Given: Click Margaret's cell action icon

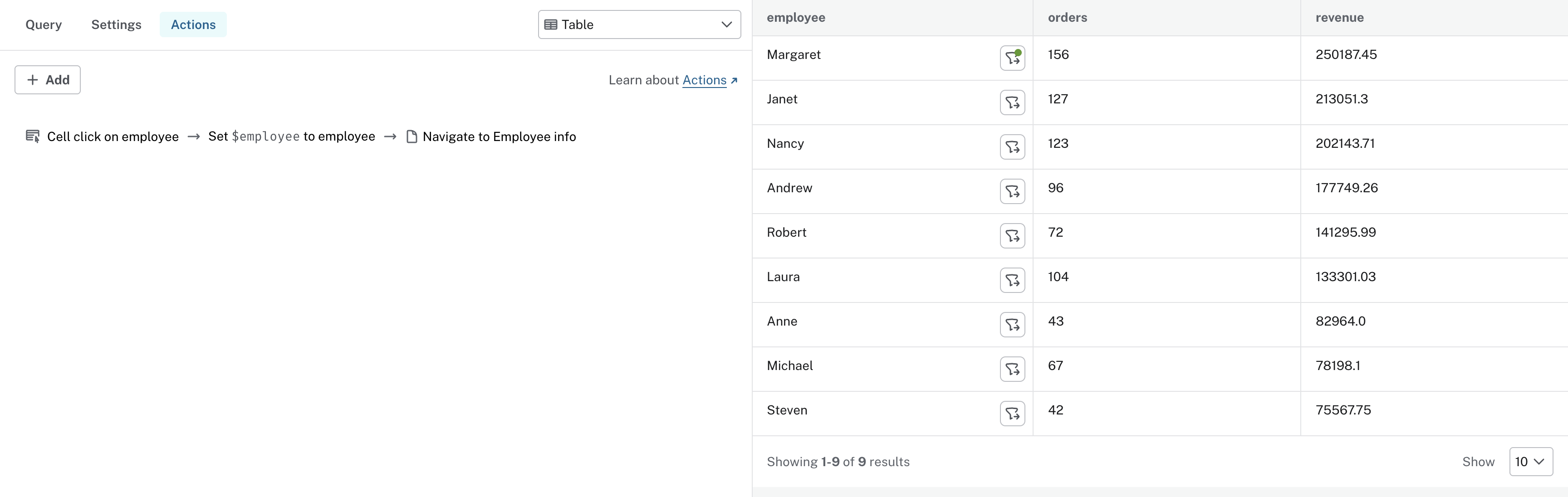Looking at the screenshot, I should pos(1012,58).
